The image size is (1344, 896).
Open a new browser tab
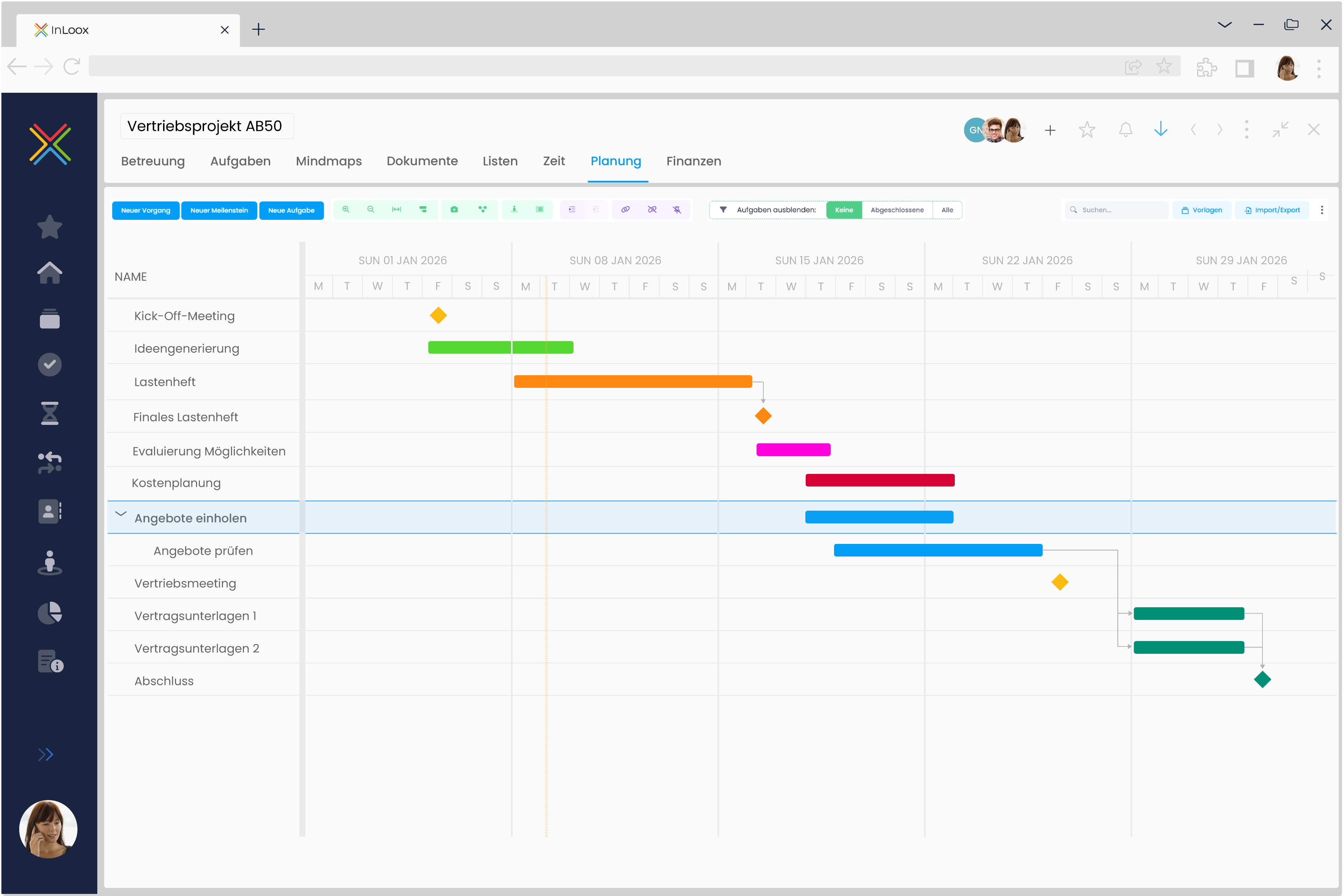click(258, 29)
